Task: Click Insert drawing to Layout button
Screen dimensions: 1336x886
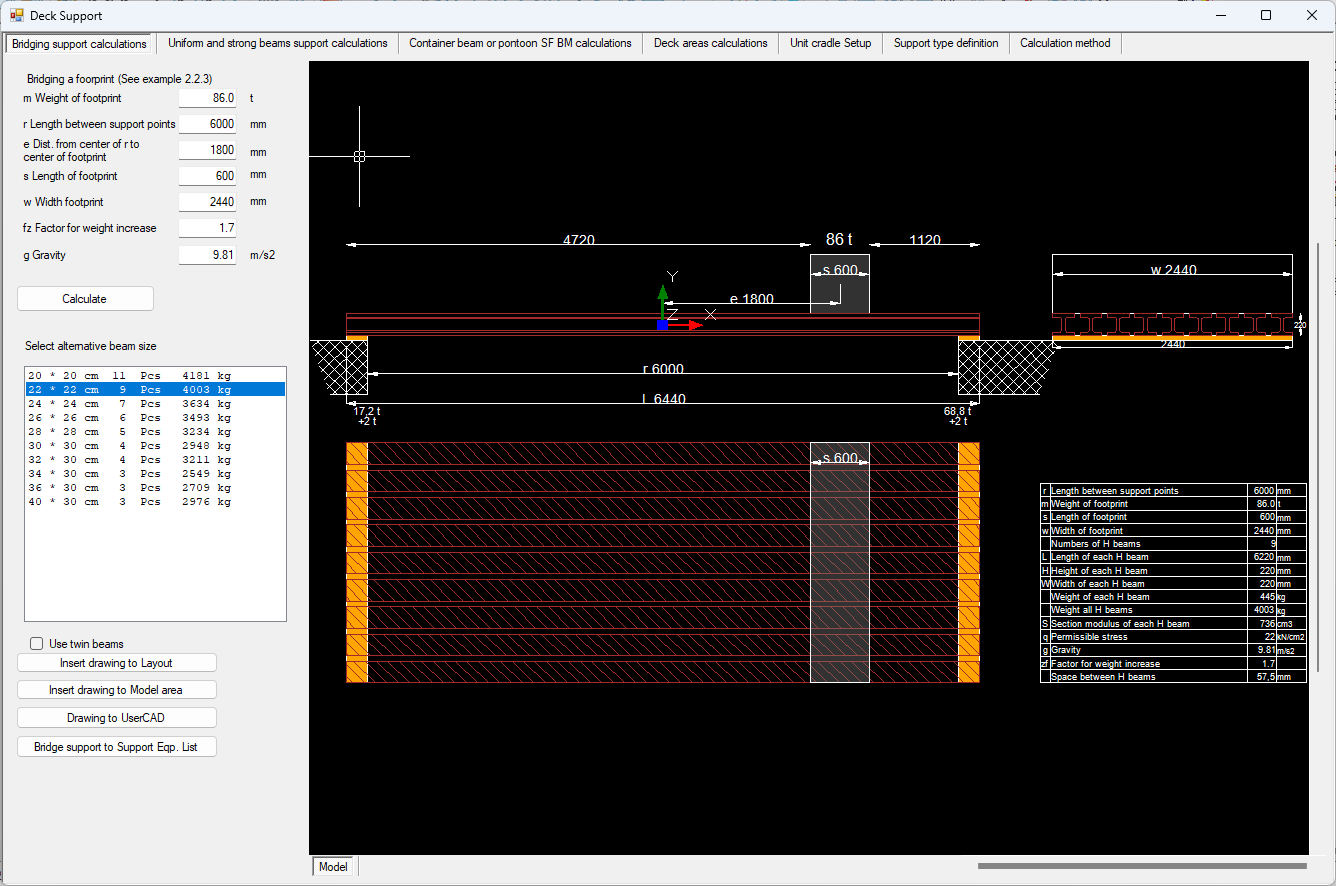Action: pos(116,663)
